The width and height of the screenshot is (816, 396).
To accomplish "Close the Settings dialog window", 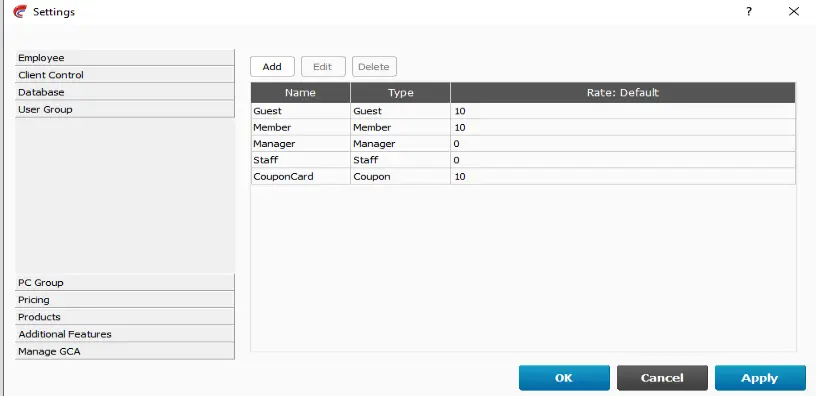I will (794, 11).
